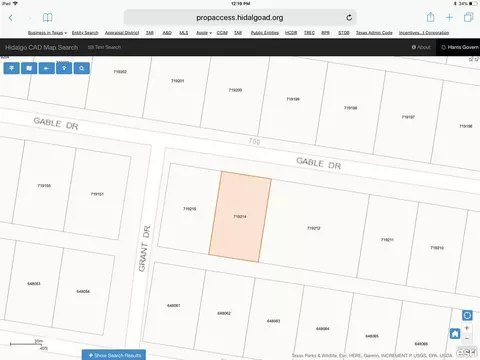Open the Safari bookmarks book icon
The width and height of the screenshot is (480, 360).
pyautogui.click(x=48, y=18)
